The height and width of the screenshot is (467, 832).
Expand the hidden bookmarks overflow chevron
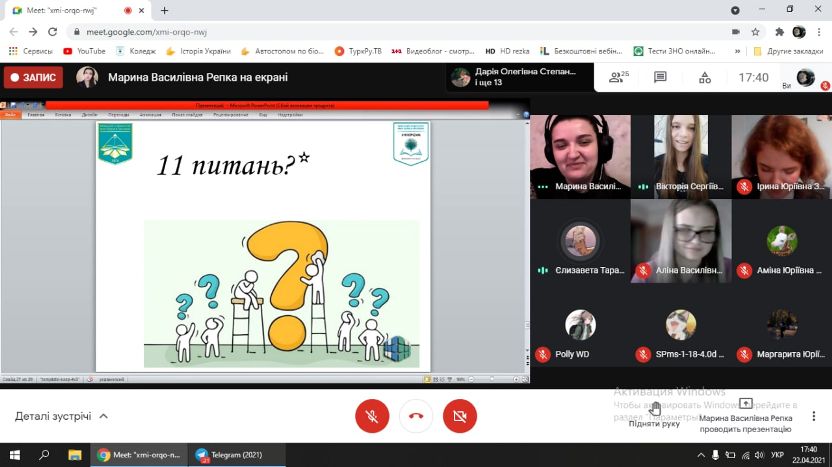(737, 51)
